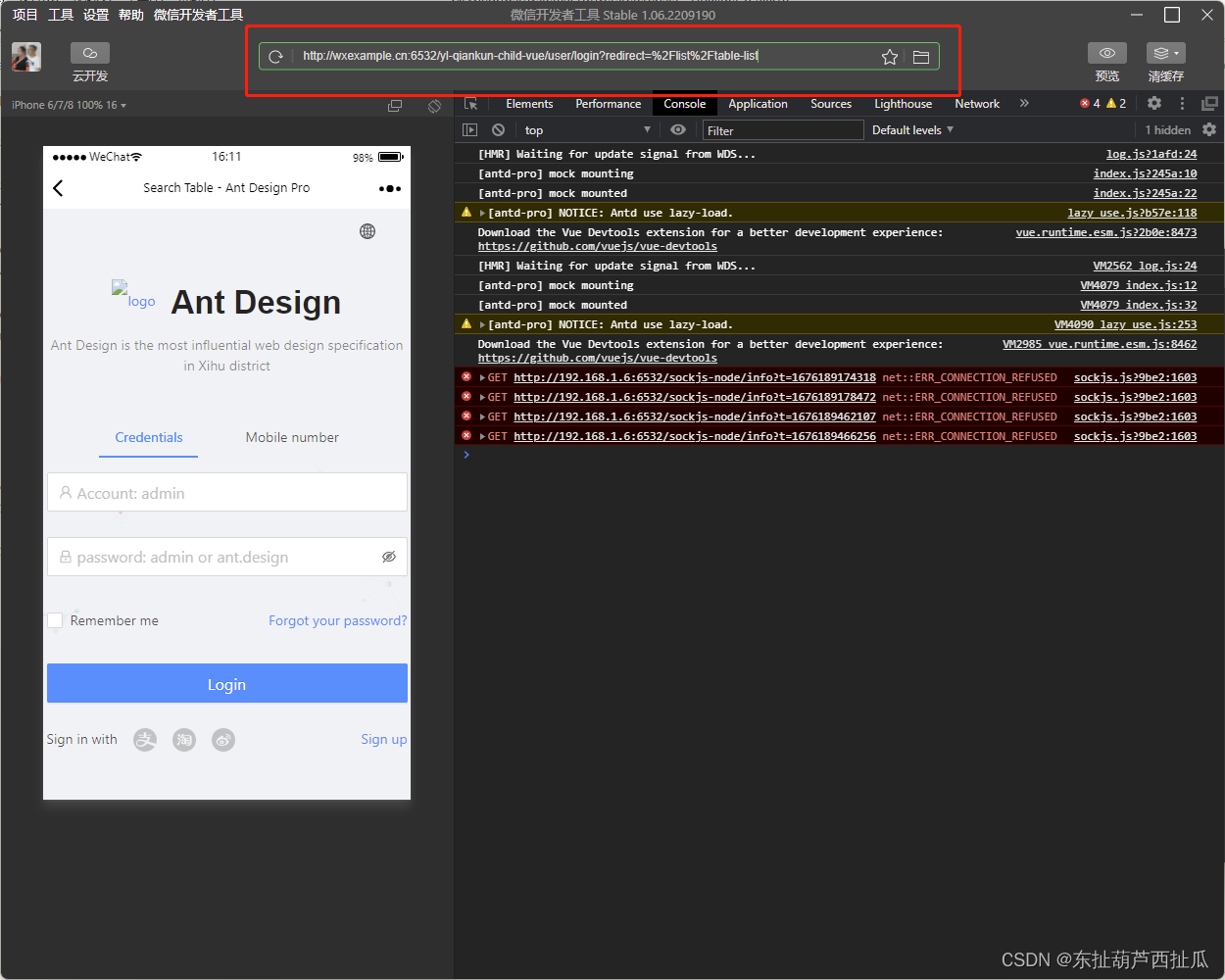Switch to the Elements tab
This screenshot has height=980, width=1225.
[x=529, y=104]
